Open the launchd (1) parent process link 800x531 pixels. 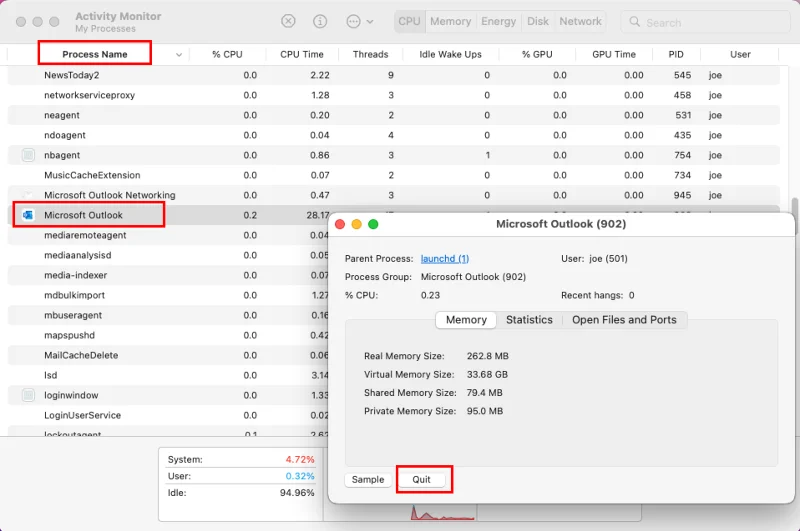(x=444, y=259)
